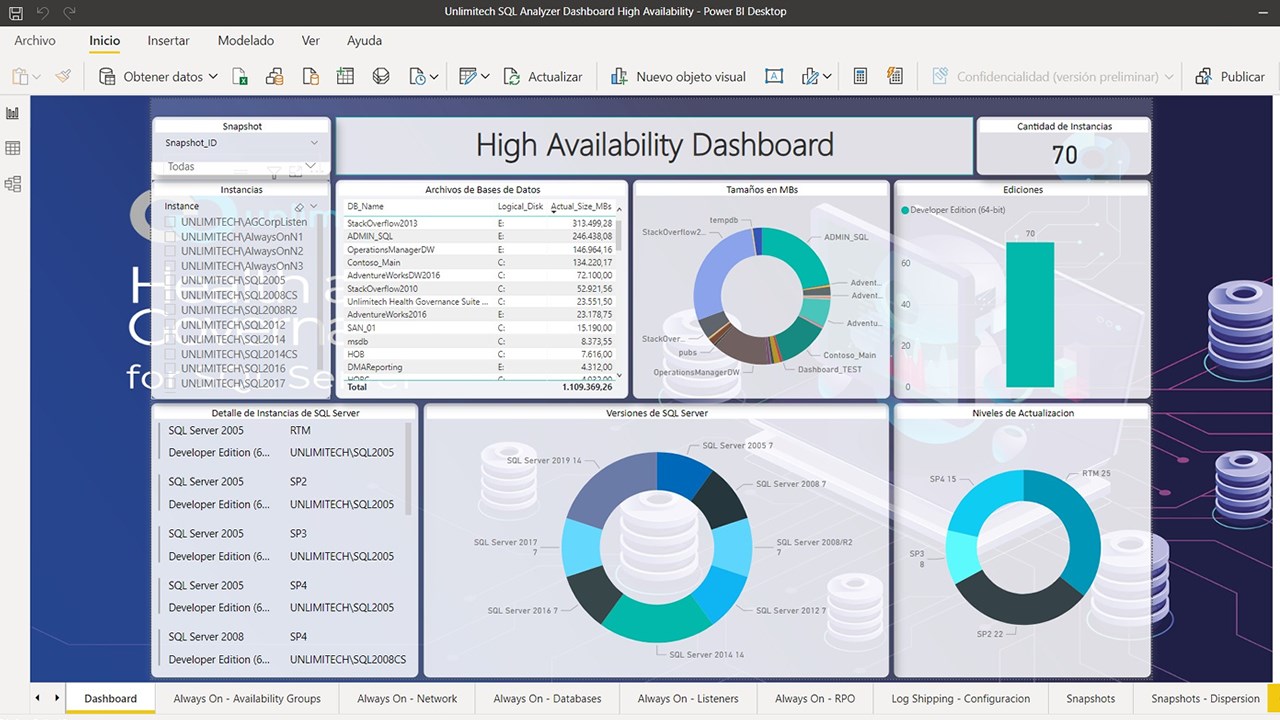Image resolution: width=1280 pixels, height=720 pixels.
Task: Go to next page tabs arrow
Action: [57, 698]
